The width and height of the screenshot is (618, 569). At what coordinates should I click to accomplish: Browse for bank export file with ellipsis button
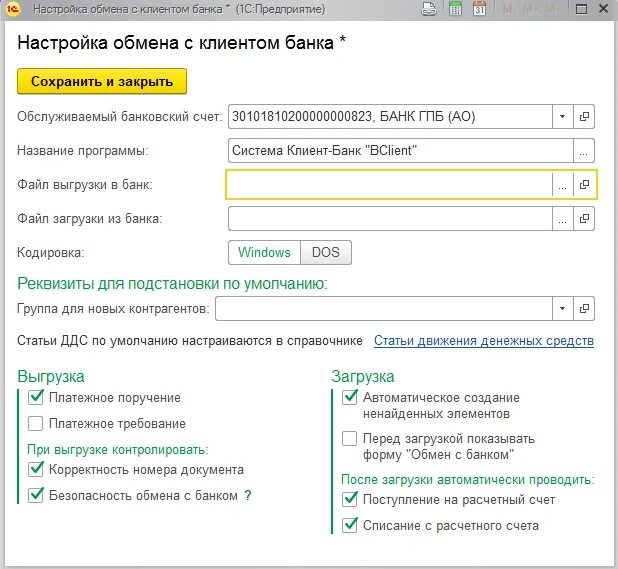click(x=562, y=184)
